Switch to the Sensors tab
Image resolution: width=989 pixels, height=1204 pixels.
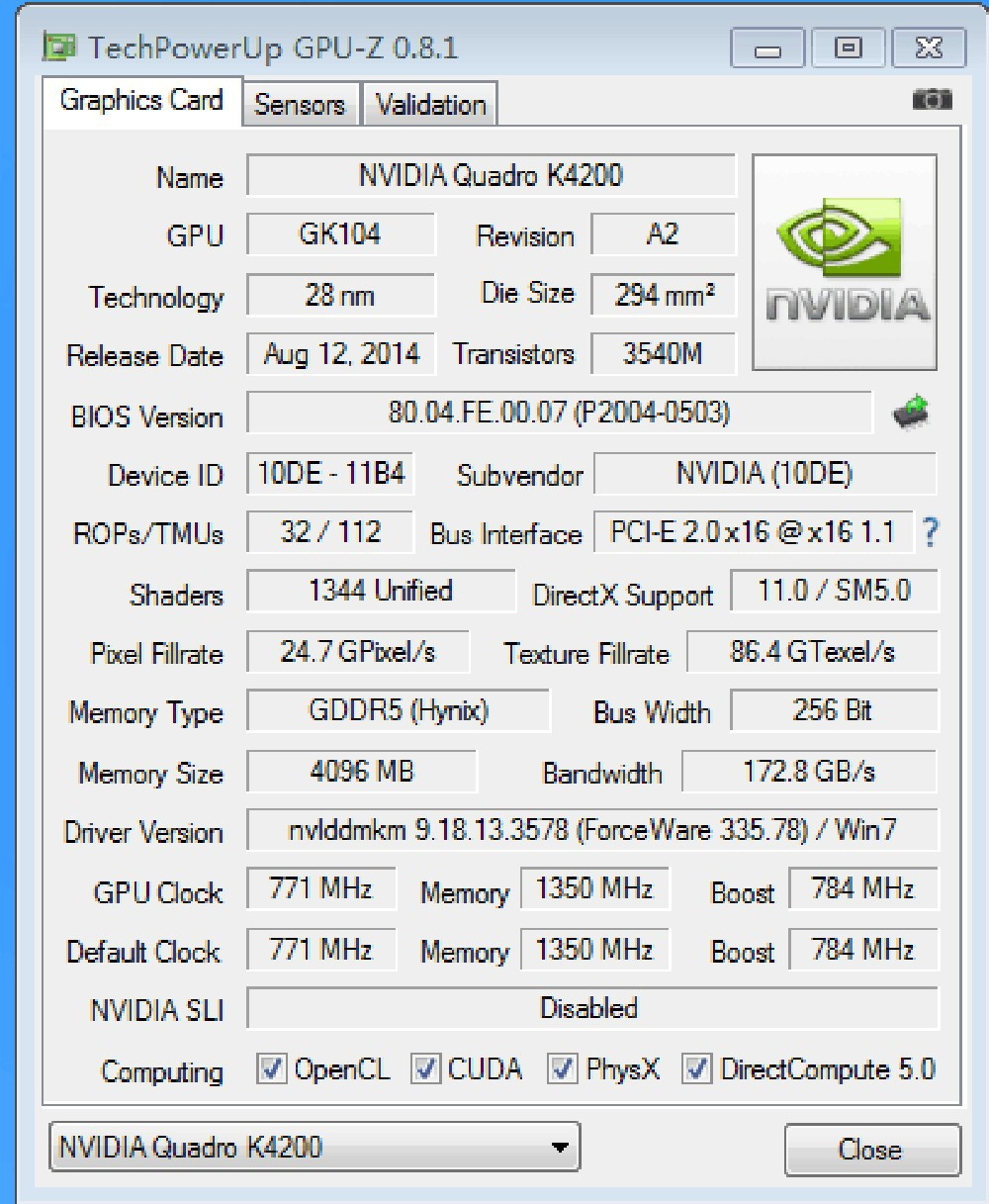(x=300, y=104)
